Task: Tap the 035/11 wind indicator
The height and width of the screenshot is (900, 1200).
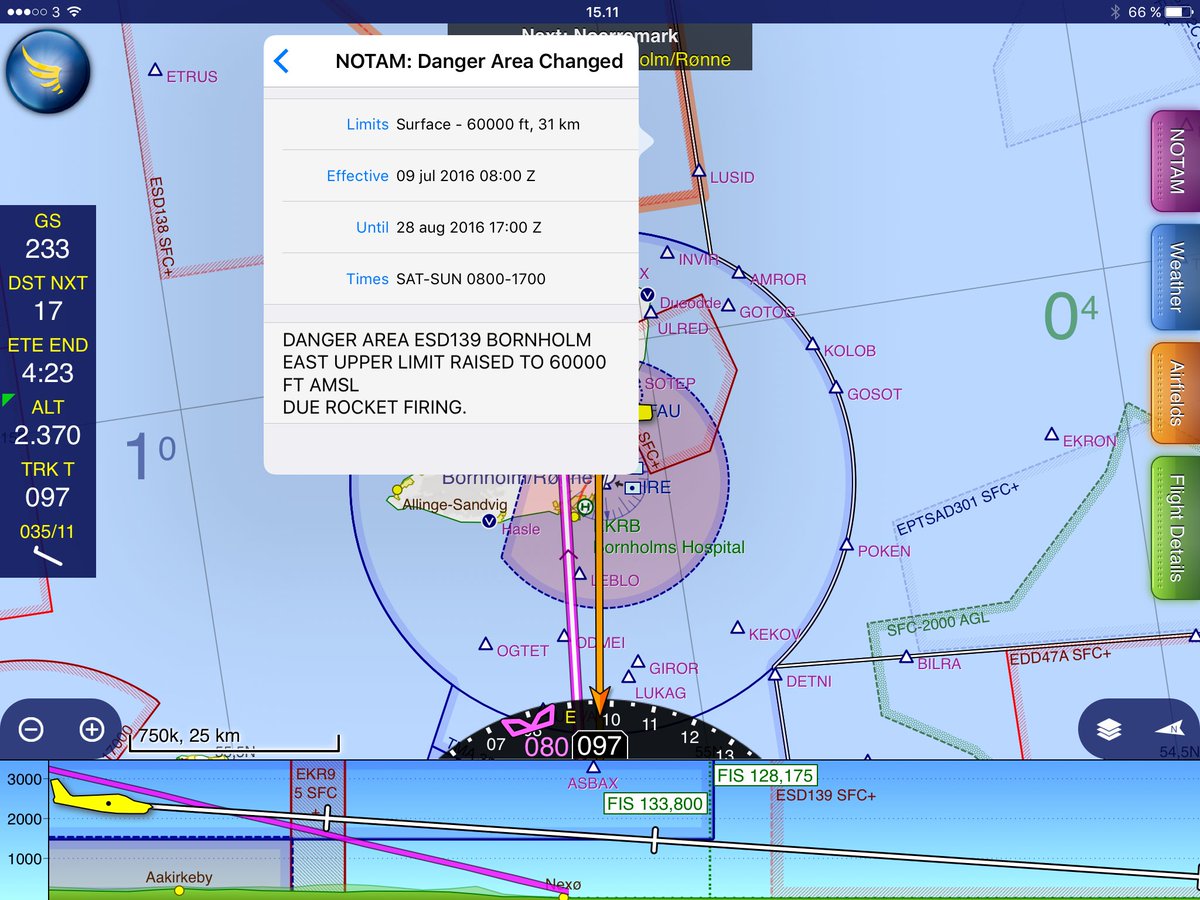Action: coord(48,543)
